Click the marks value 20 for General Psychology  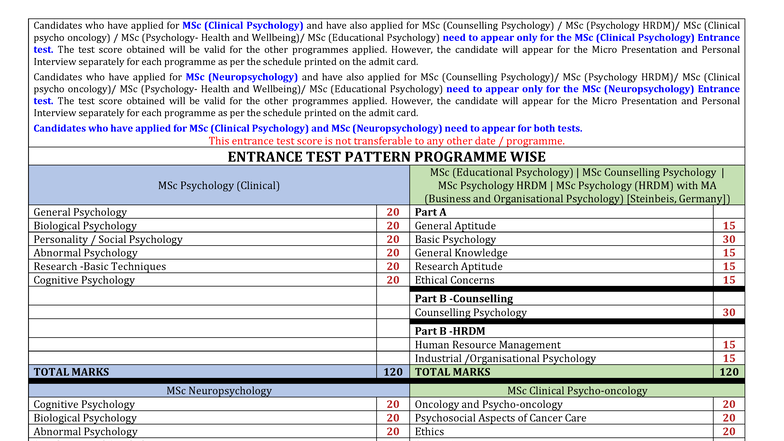click(393, 212)
